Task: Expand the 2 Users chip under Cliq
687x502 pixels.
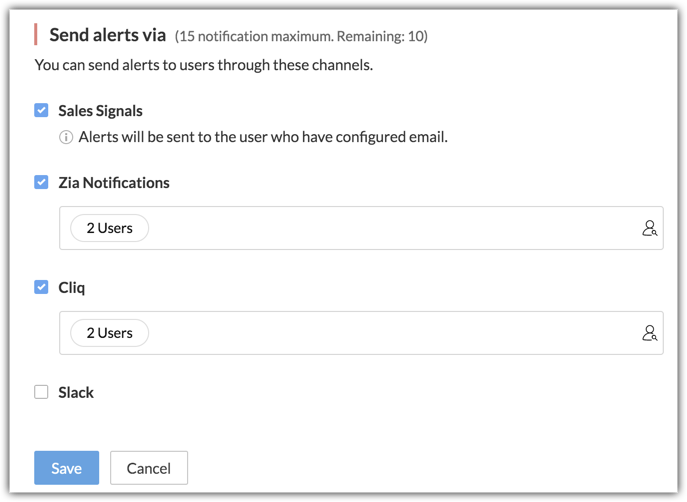Action: click(109, 333)
